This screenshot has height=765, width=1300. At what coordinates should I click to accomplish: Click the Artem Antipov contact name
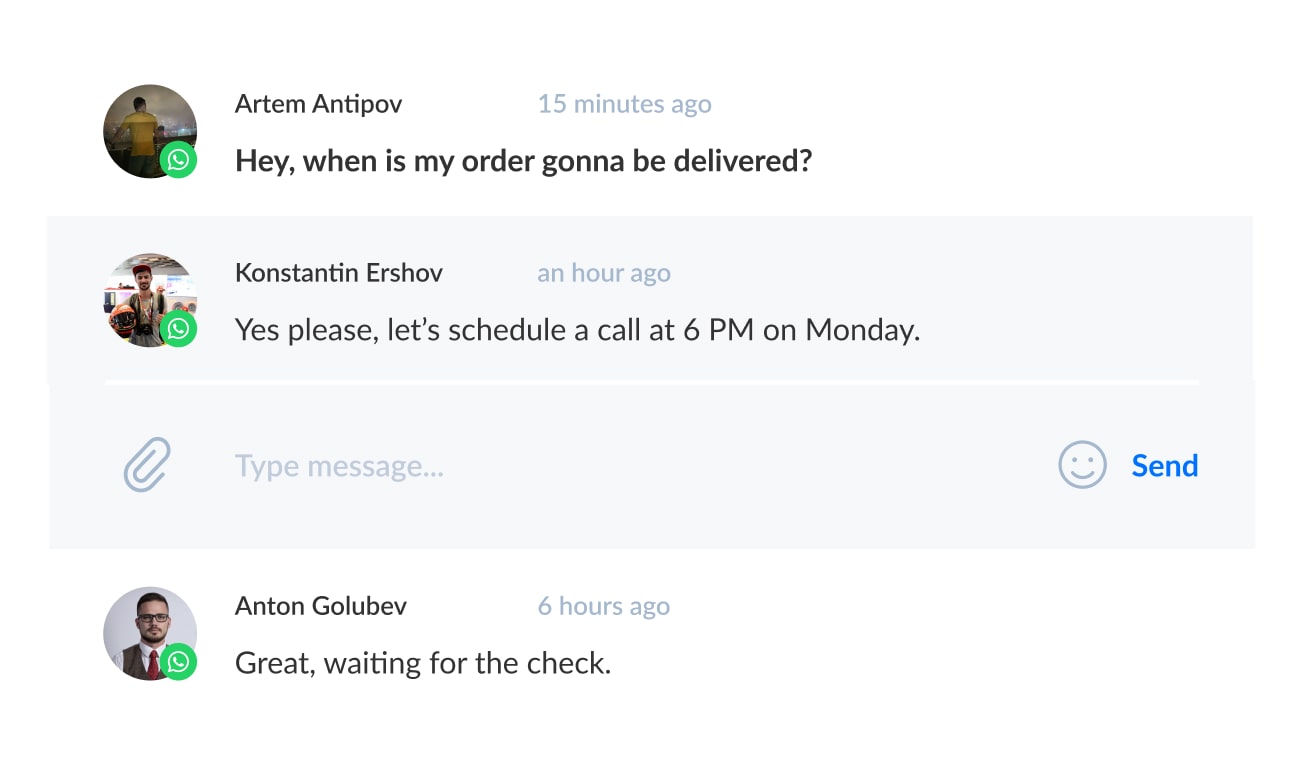318,104
